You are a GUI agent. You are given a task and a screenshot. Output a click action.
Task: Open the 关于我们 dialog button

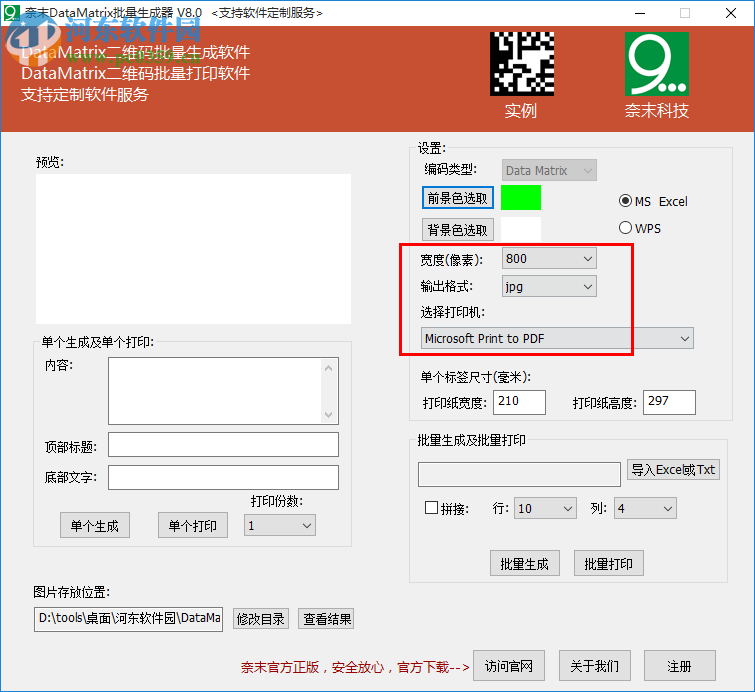(595, 666)
